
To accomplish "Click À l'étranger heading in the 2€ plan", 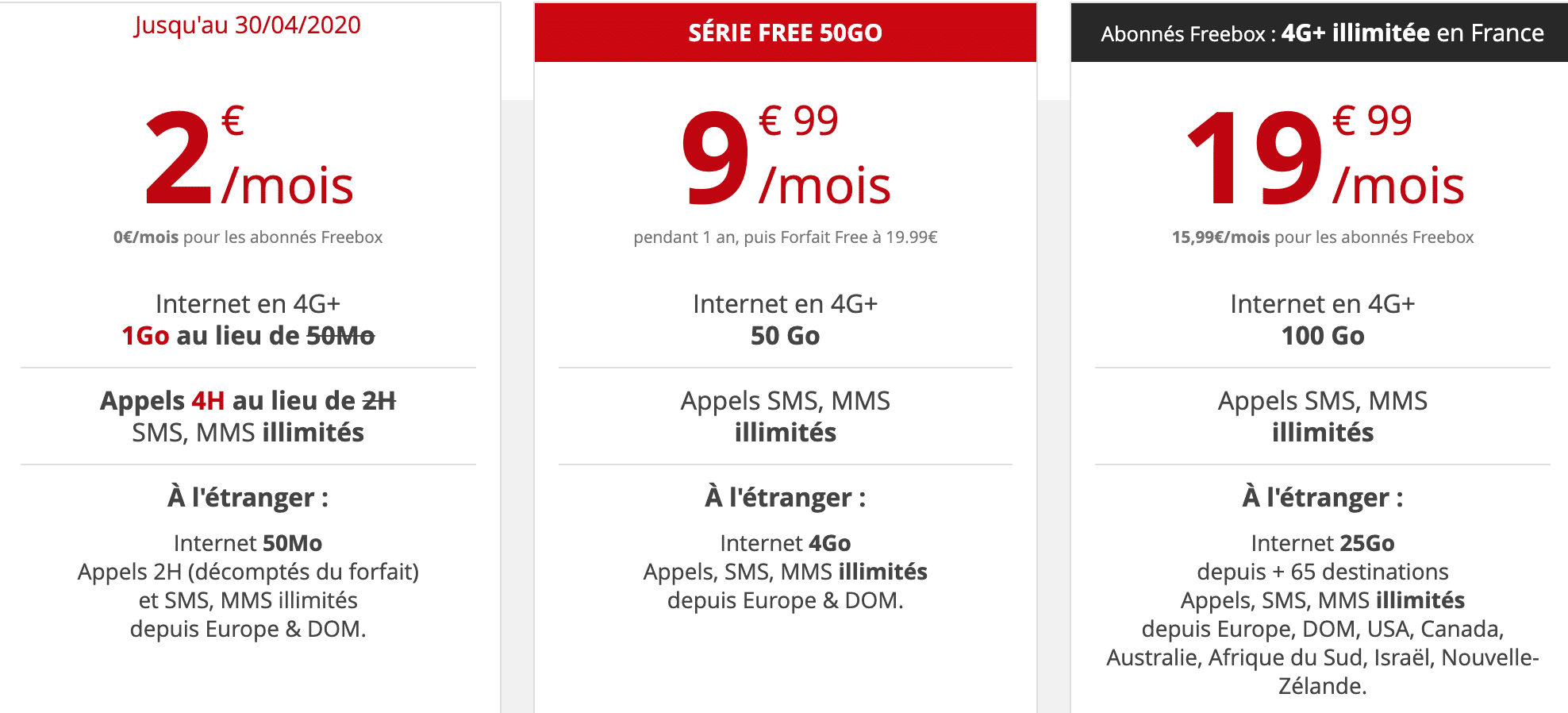I will [x=248, y=498].
